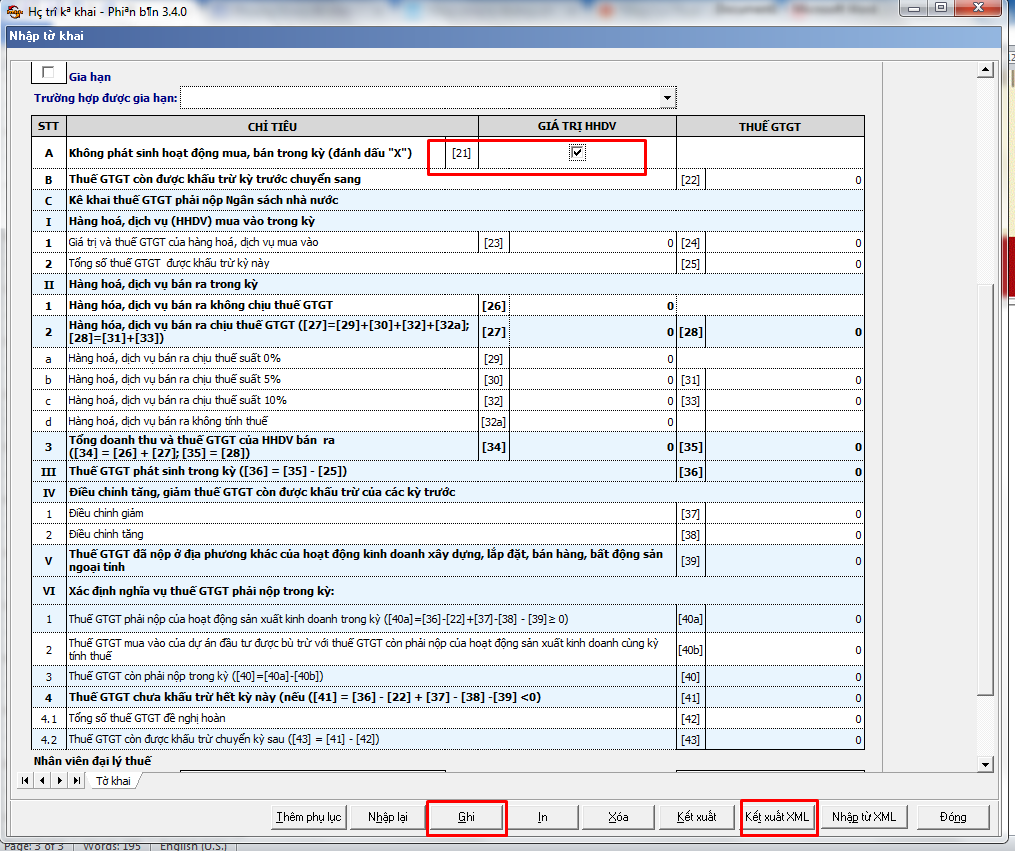Open the Trường hợp được gia hạn dropdown
The width and height of the screenshot is (1015, 851).
(x=667, y=98)
